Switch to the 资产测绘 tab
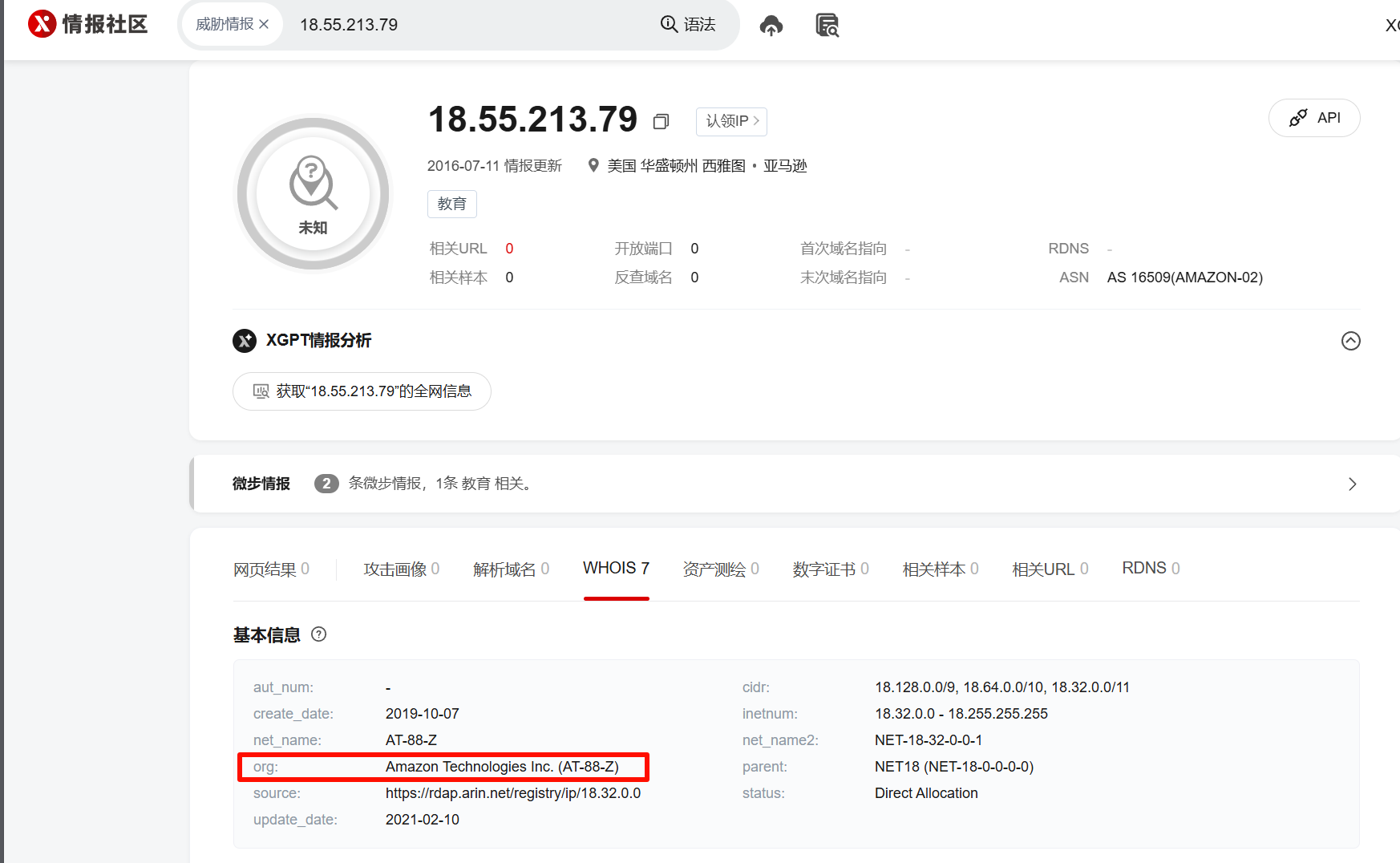The width and height of the screenshot is (1400, 863). coord(721,569)
